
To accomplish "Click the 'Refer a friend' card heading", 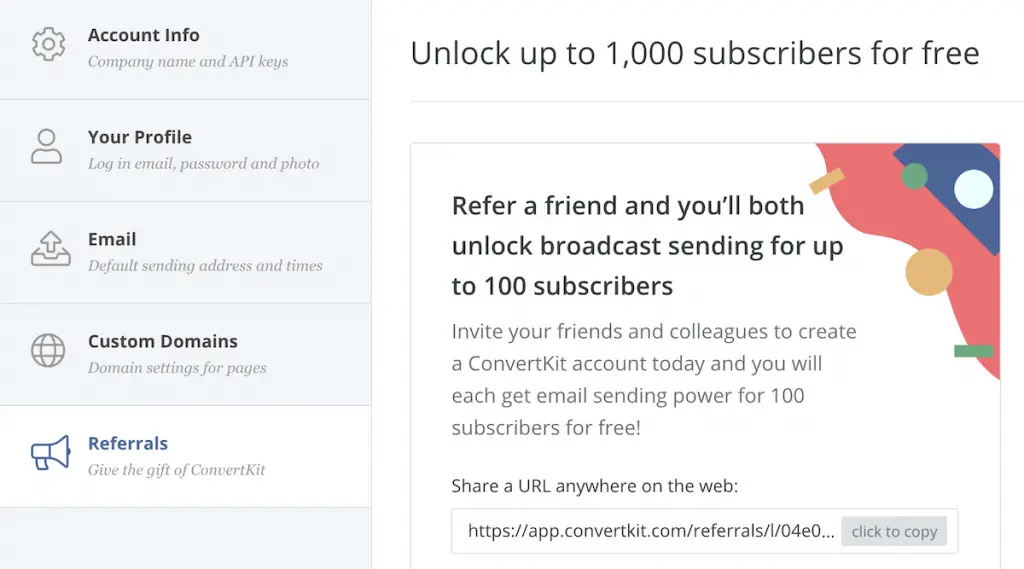I will tap(648, 246).
